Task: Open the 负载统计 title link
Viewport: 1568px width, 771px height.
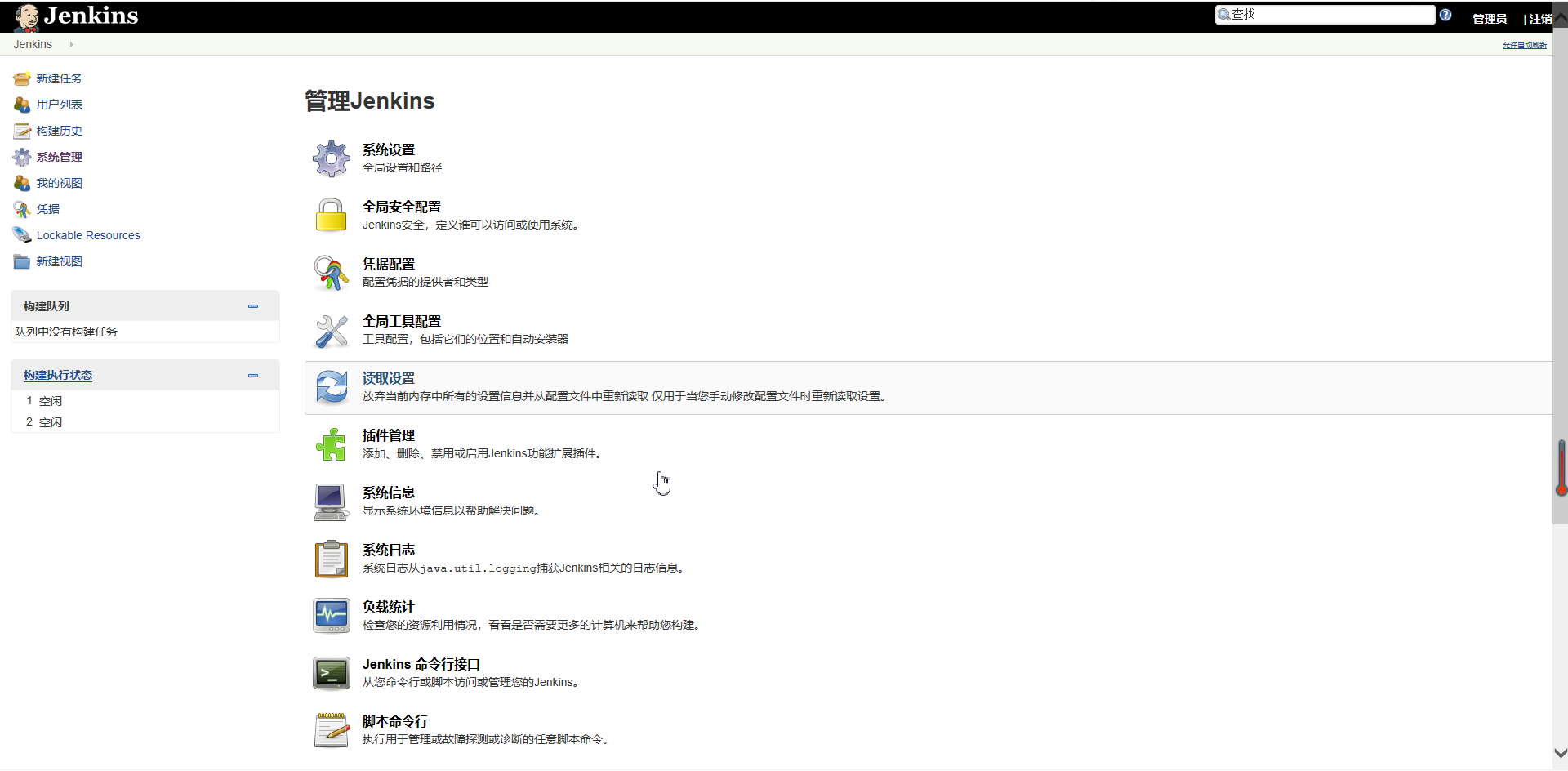Action: 389,607
